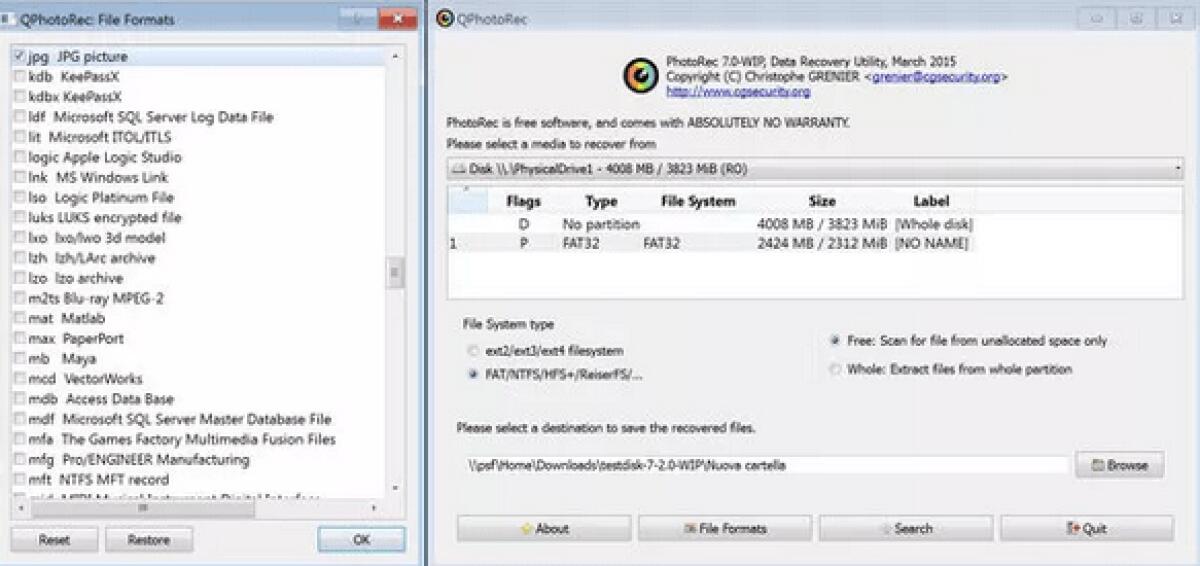Click the magnifier icon on Search button

tap(886, 528)
